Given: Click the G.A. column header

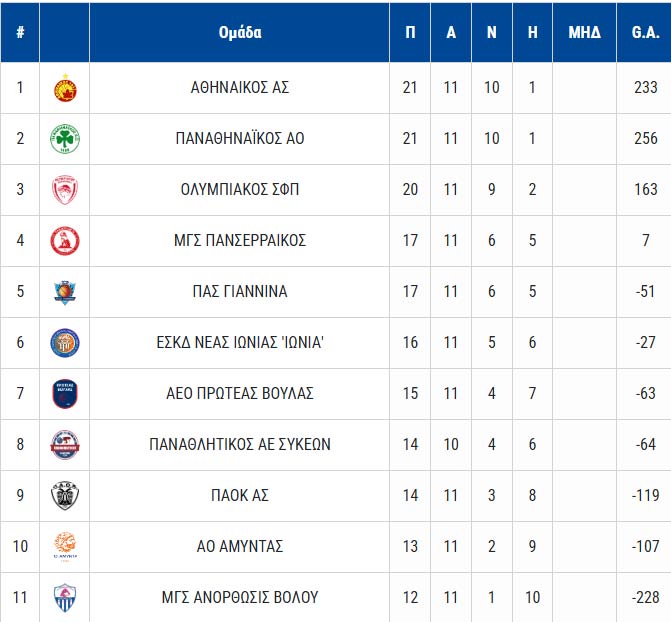Looking at the screenshot, I should point(645,32).
